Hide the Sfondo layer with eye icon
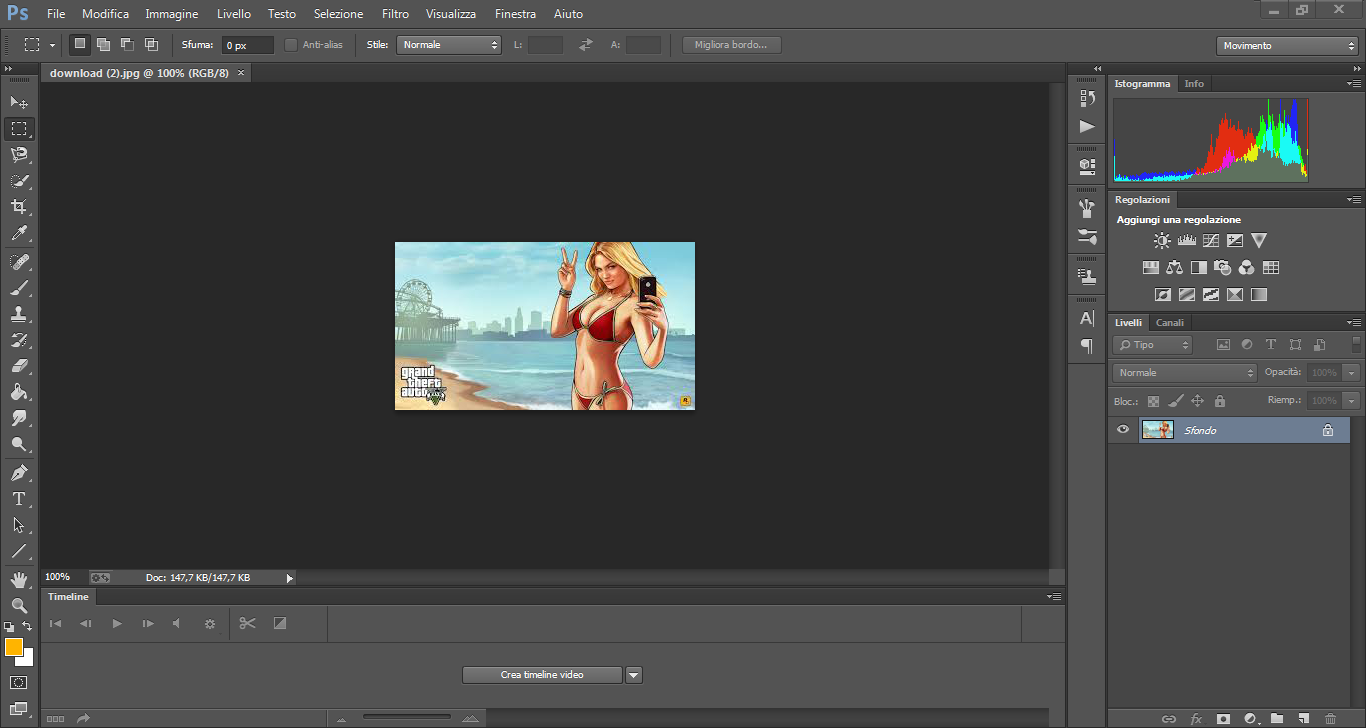1366x728 pixels. (x=1123, y=430)
